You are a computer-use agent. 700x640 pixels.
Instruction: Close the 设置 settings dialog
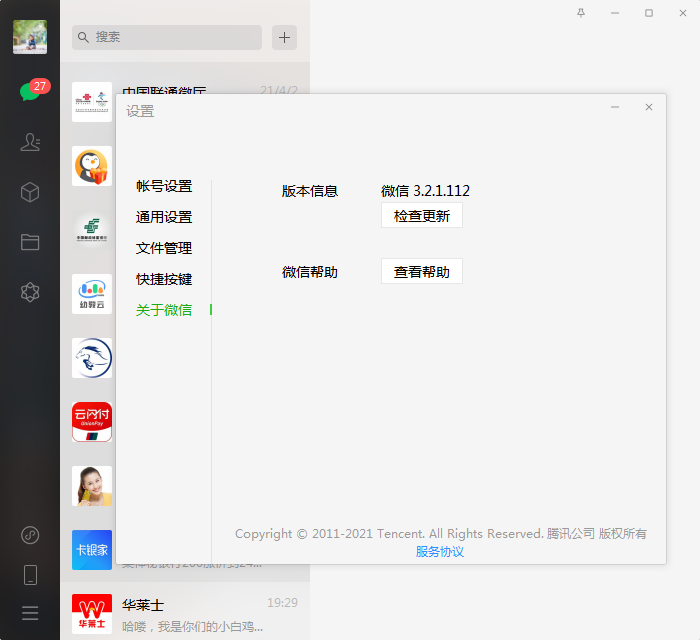click(649, 107)
